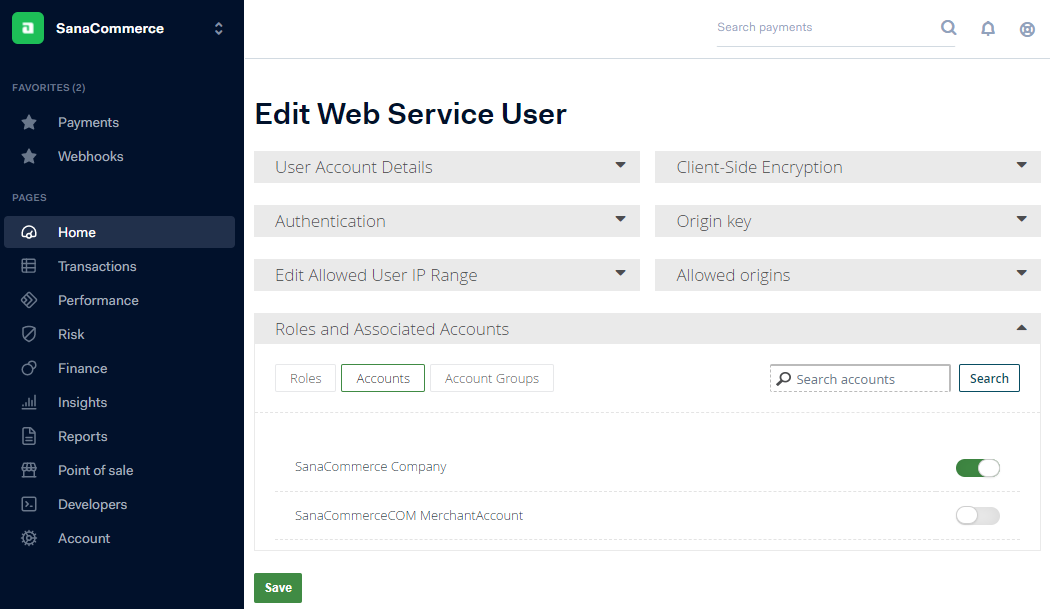Image resolution: width=1050 pixels, height=609 pixels.
Task: Click the magnifier icon inside Search accounts field
Action: coord(783,379)
